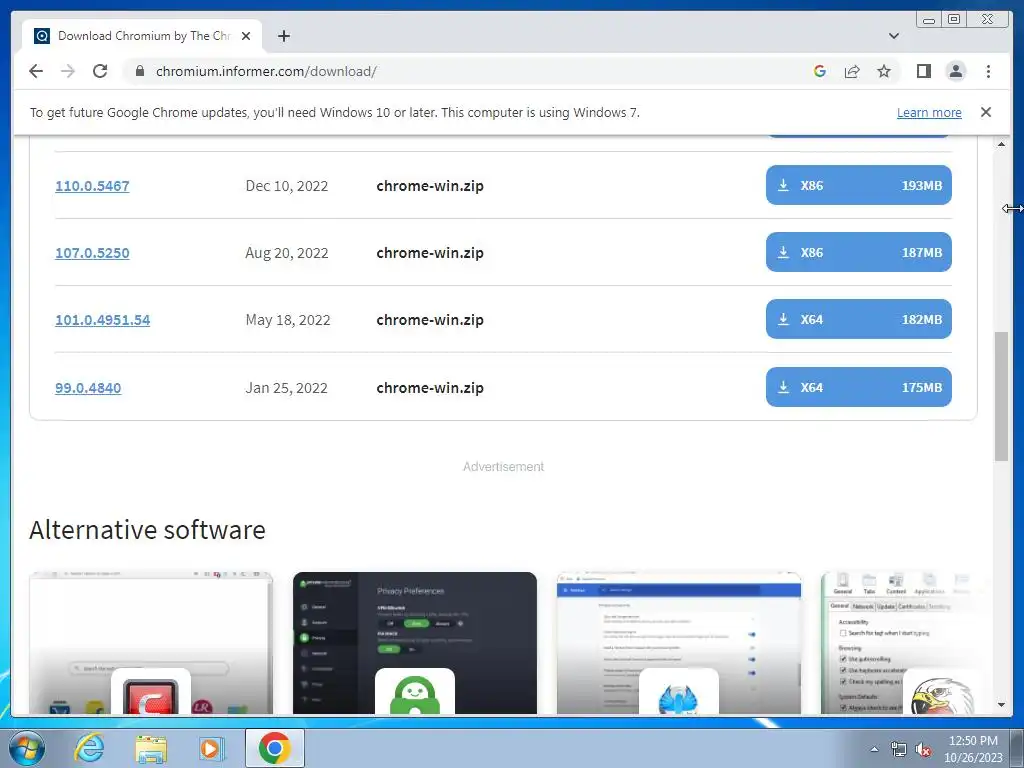Open the first alternative software thumbnail with red icon
This screenshot has height=768, width=1024.
pyautogui.click(x=151, y=643)
